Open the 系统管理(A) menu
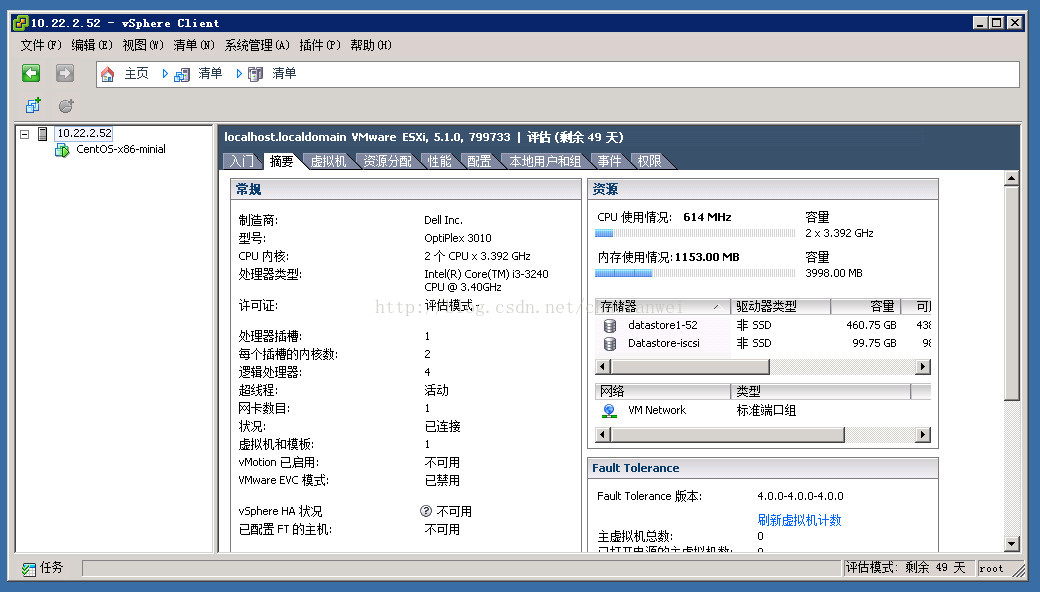Screen dimensions: 1040x592 257,45
